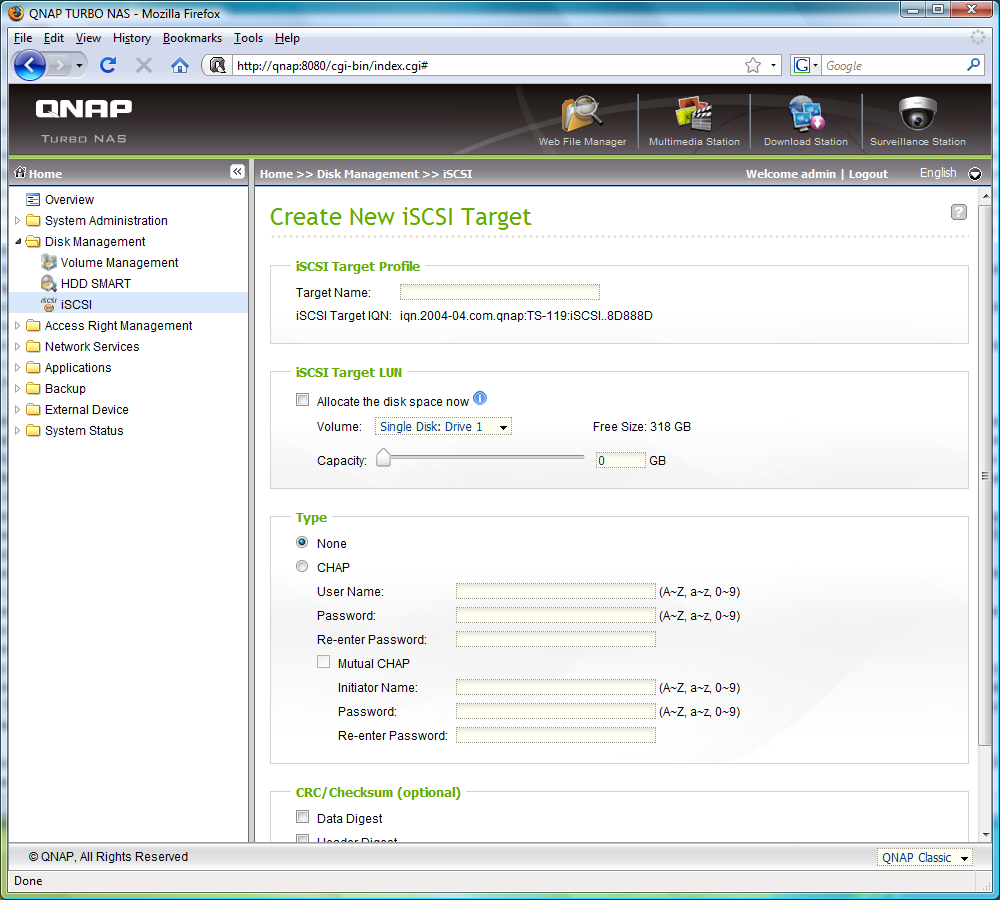
Task: Click the Home house icon in sidebar
Action: [20, 172]
